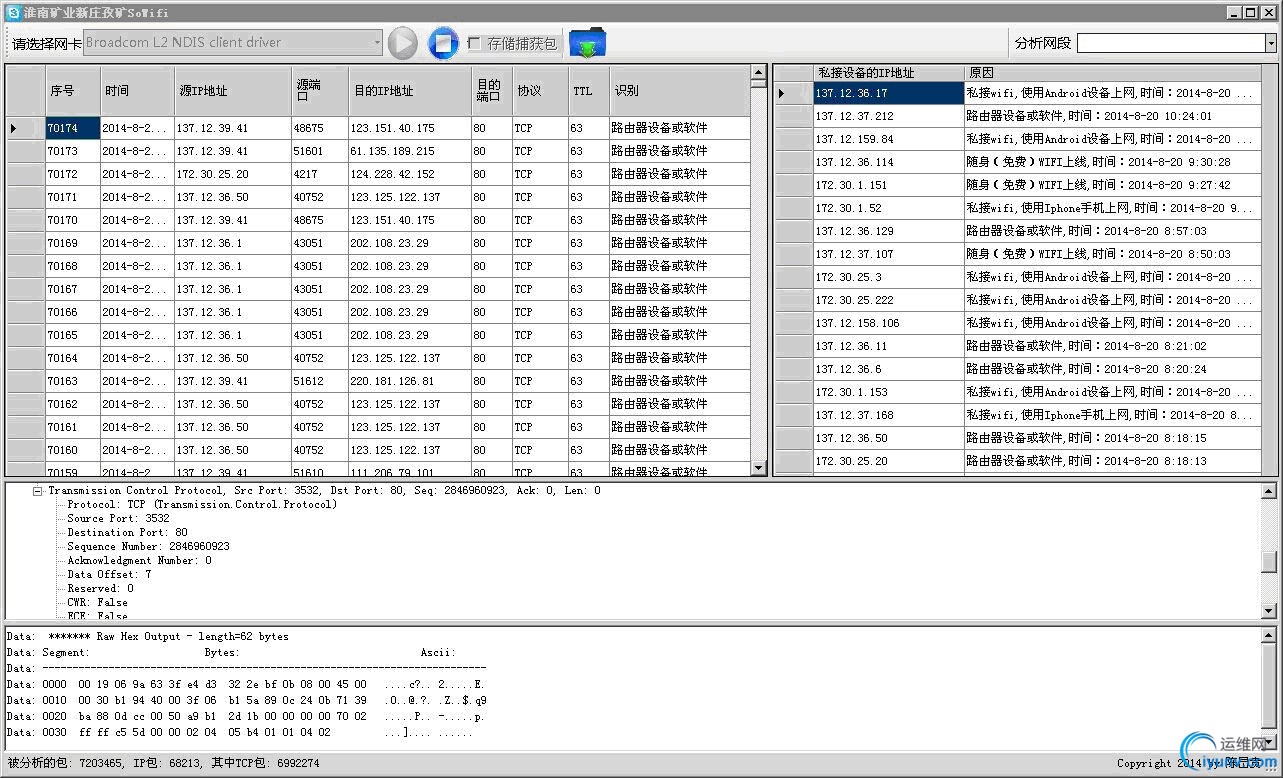Collapse the Transmission Control Protocol tree node
This screenshot has height=778, width=1283.
tap(38, 491)
